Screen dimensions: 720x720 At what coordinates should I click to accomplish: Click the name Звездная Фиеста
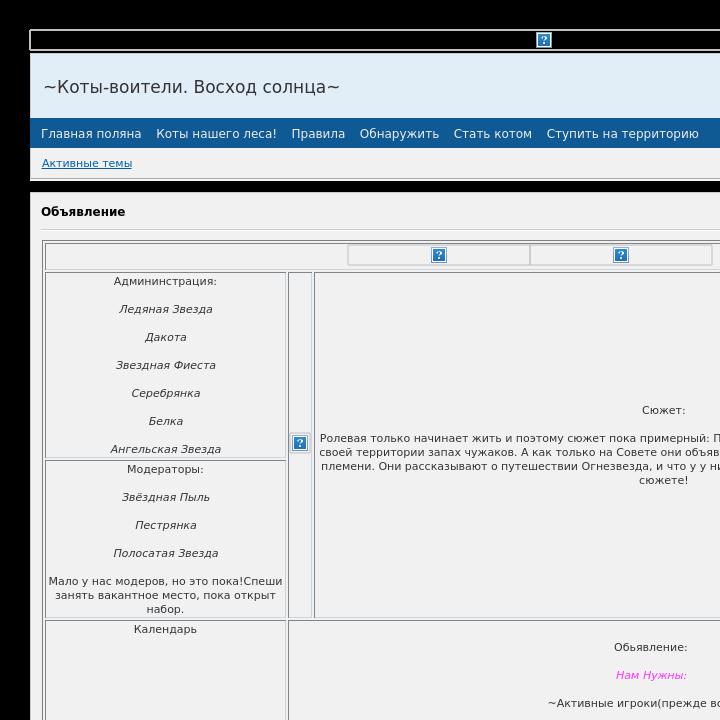click(x=166, y=366)
